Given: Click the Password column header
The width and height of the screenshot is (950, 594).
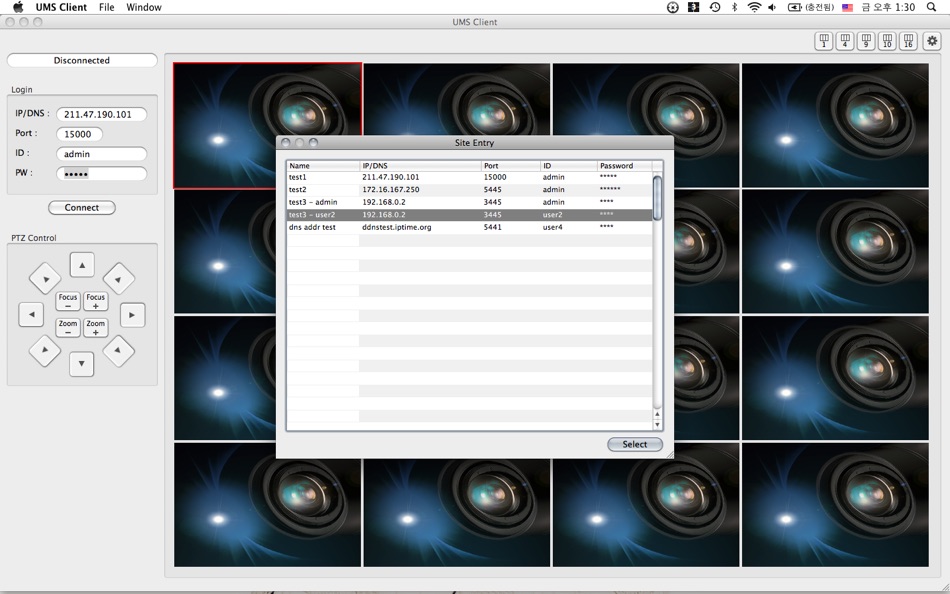Looking at the screenshot, I should click(625, 165).
